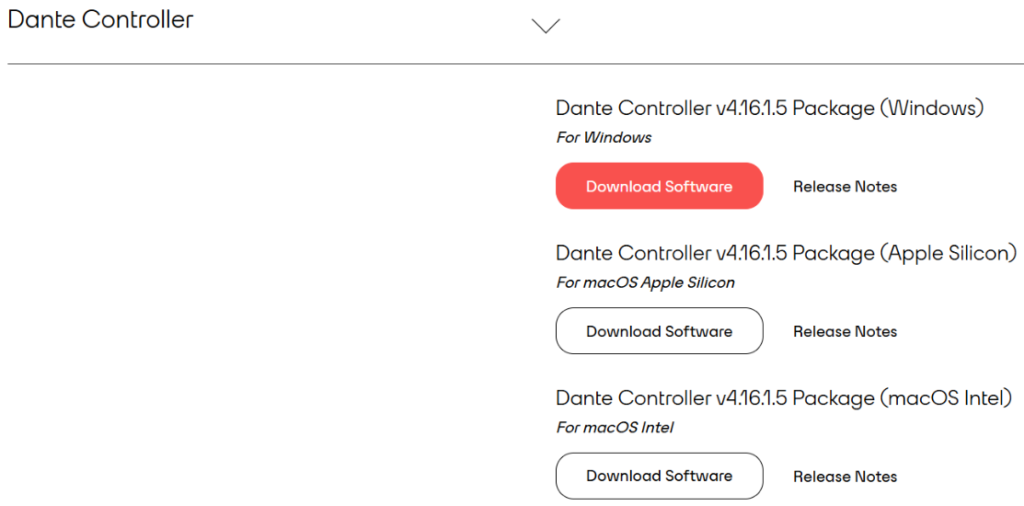Click the italic 'For macOS Intel' subtitle

click(615, 428)
